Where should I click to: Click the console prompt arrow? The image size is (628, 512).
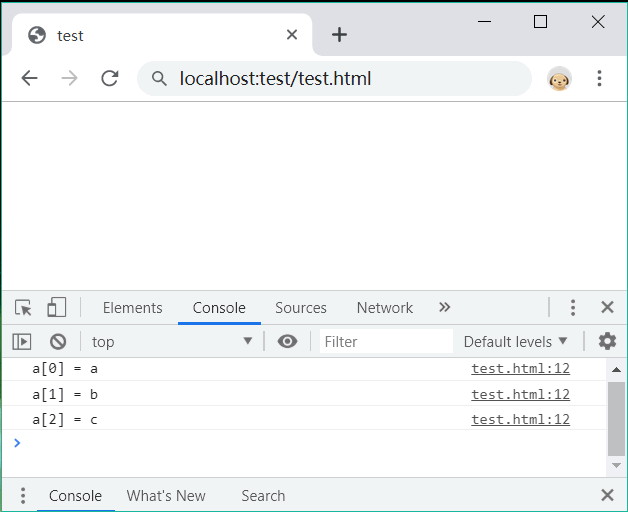point(17,443)
